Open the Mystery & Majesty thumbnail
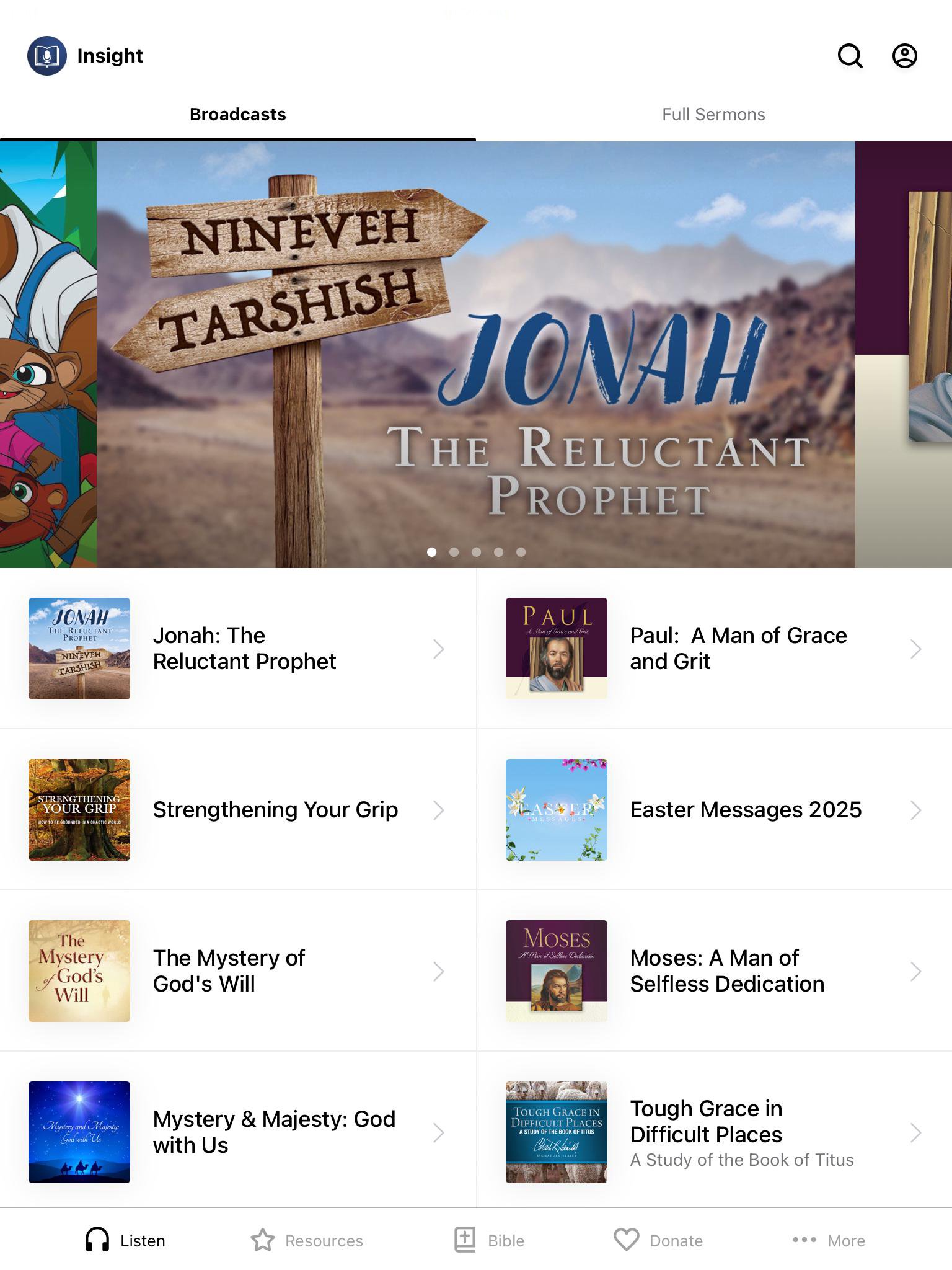 coord(79,1132)
